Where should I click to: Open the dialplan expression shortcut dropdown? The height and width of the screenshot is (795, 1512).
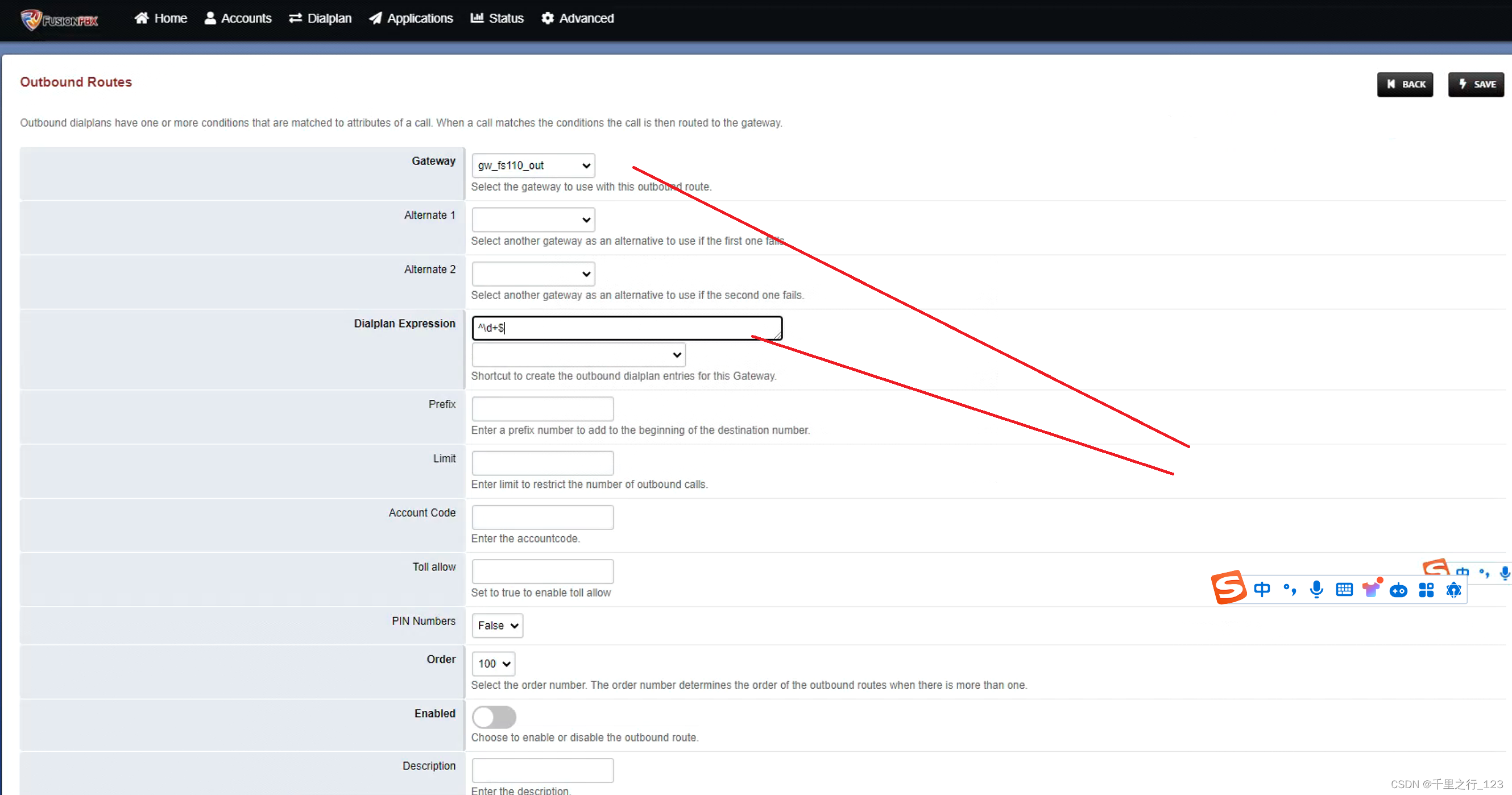(578, 355)
